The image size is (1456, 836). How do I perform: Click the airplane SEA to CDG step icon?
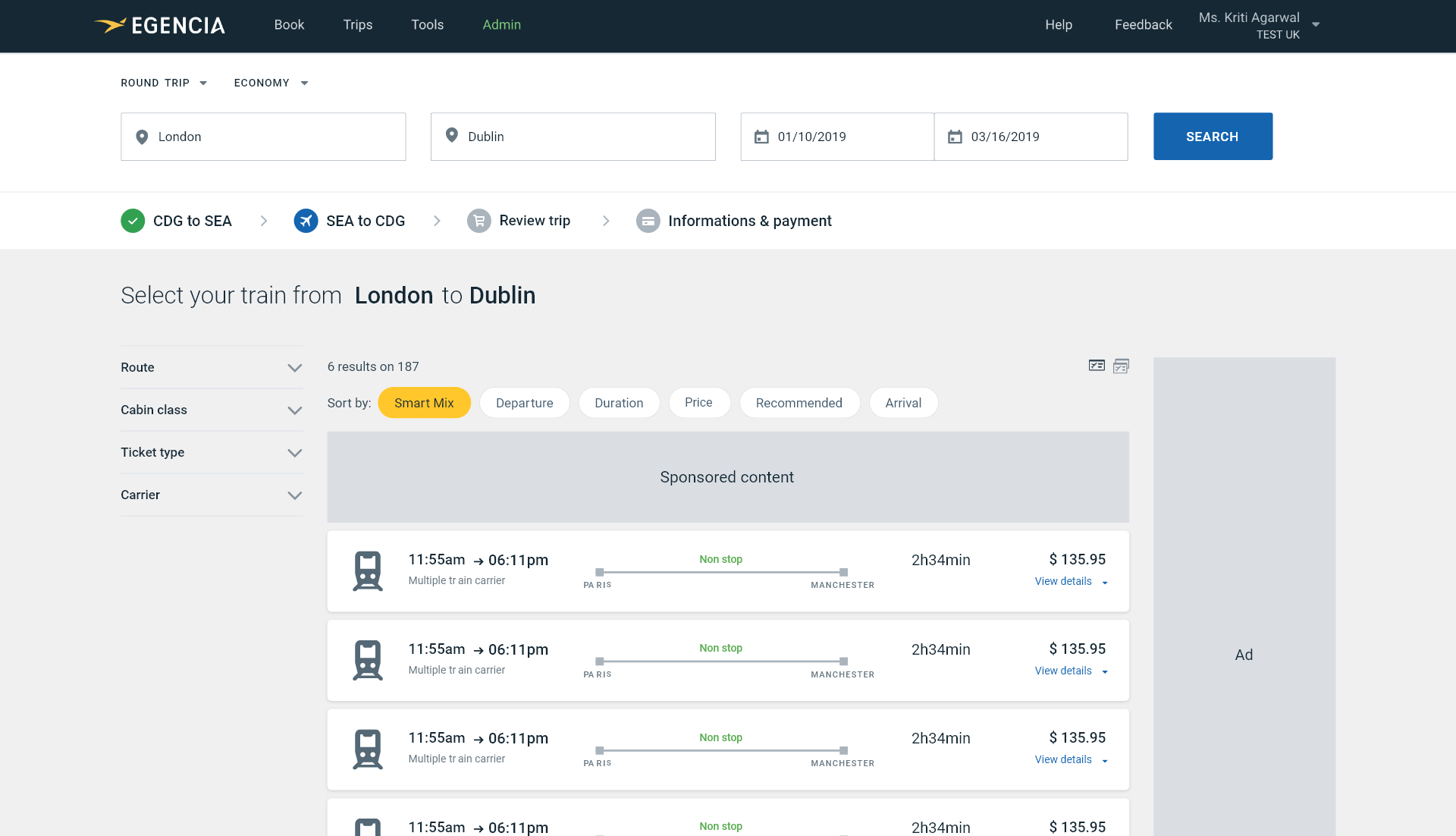[x=306, y=221]
